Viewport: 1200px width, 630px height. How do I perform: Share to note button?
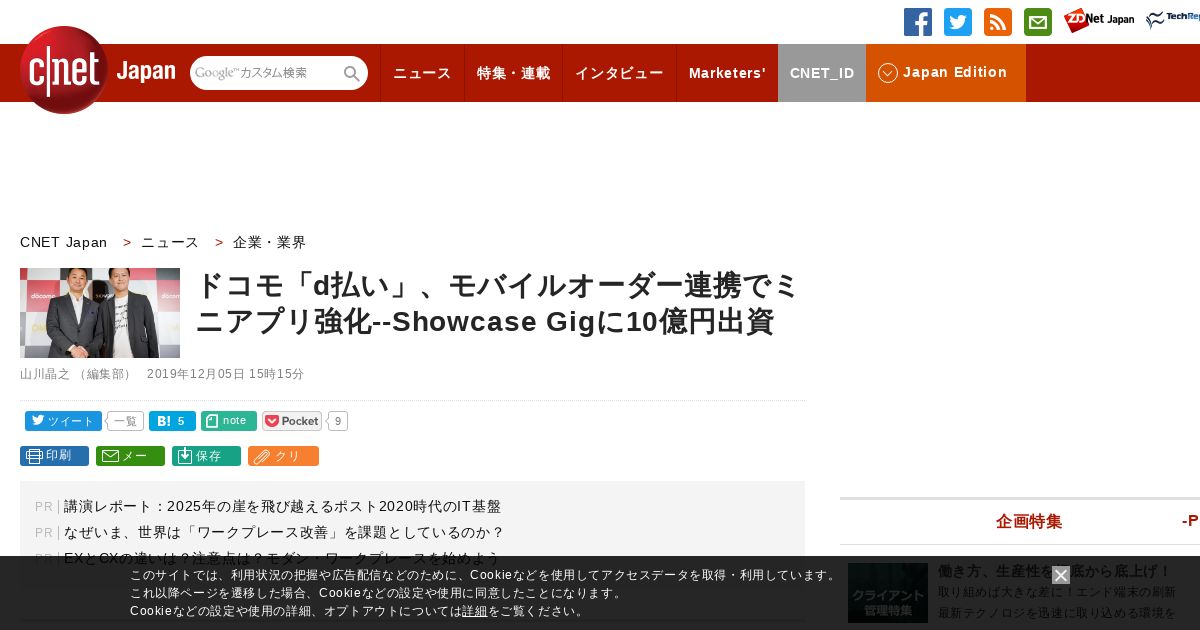pos(229,421)
